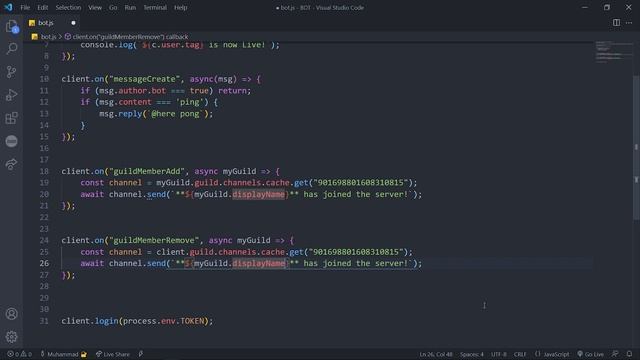Open File menu
The width and height of the screenshot is (640, 360).
[x=25, y=7]
